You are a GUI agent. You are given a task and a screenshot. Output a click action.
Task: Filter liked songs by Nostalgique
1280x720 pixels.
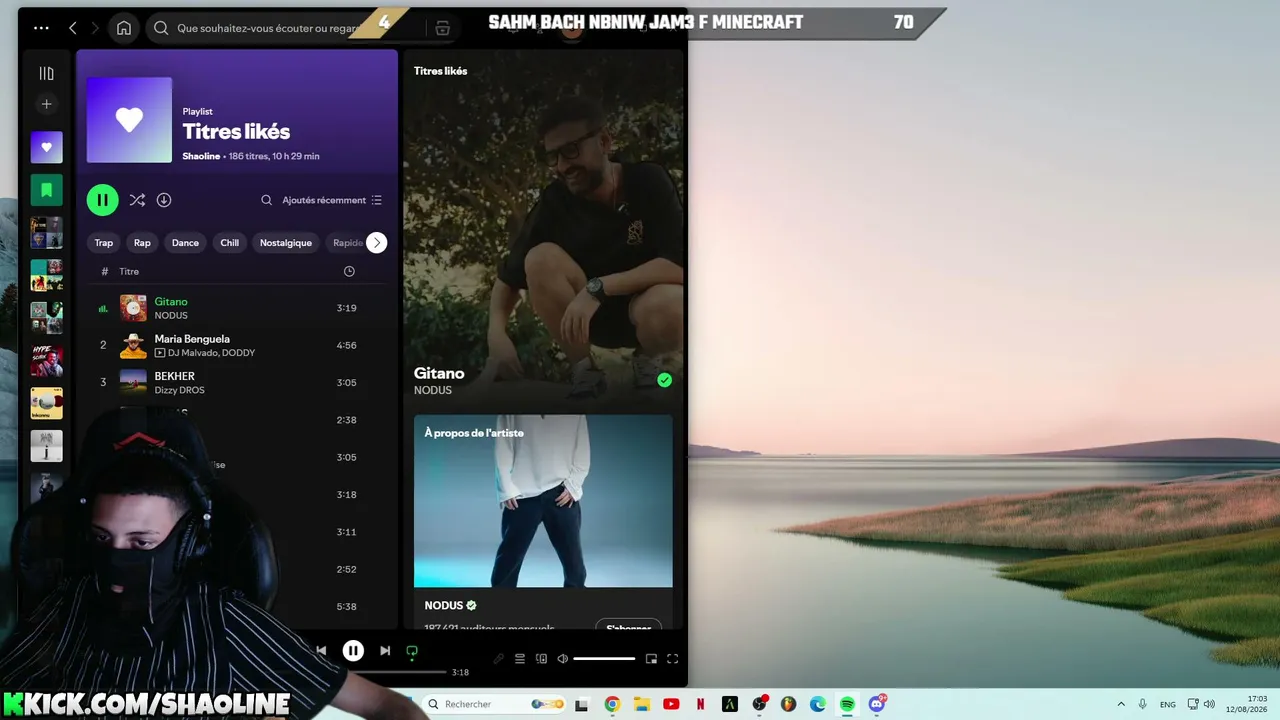286,243
